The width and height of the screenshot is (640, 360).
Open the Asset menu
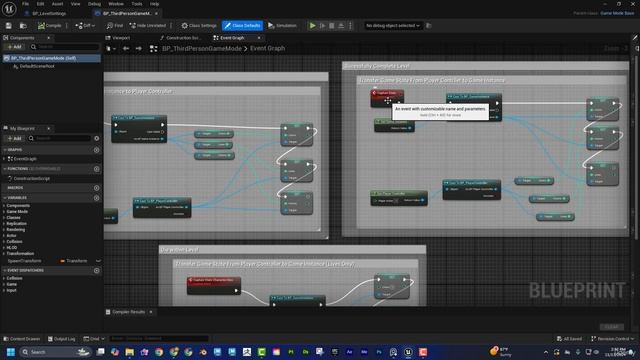(58, 4)
